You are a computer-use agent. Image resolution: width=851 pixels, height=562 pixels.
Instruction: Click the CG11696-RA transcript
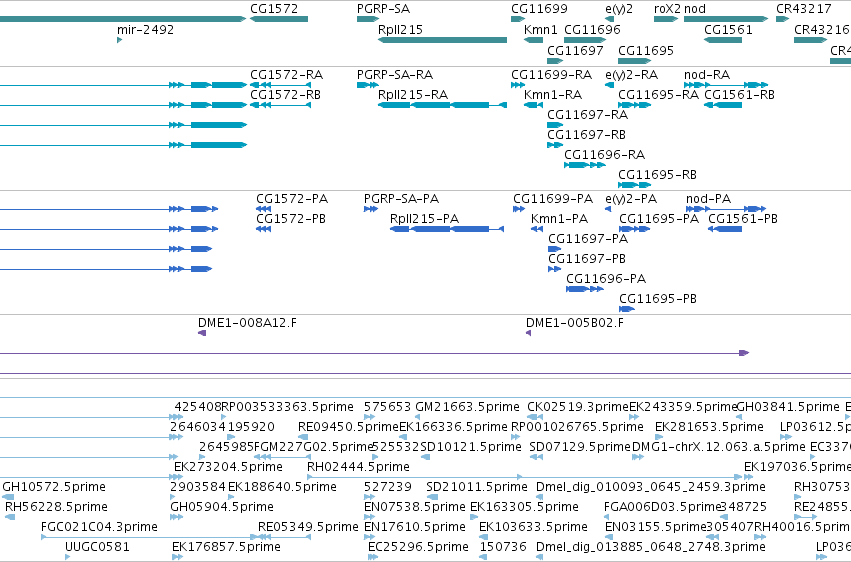[585, 165]
